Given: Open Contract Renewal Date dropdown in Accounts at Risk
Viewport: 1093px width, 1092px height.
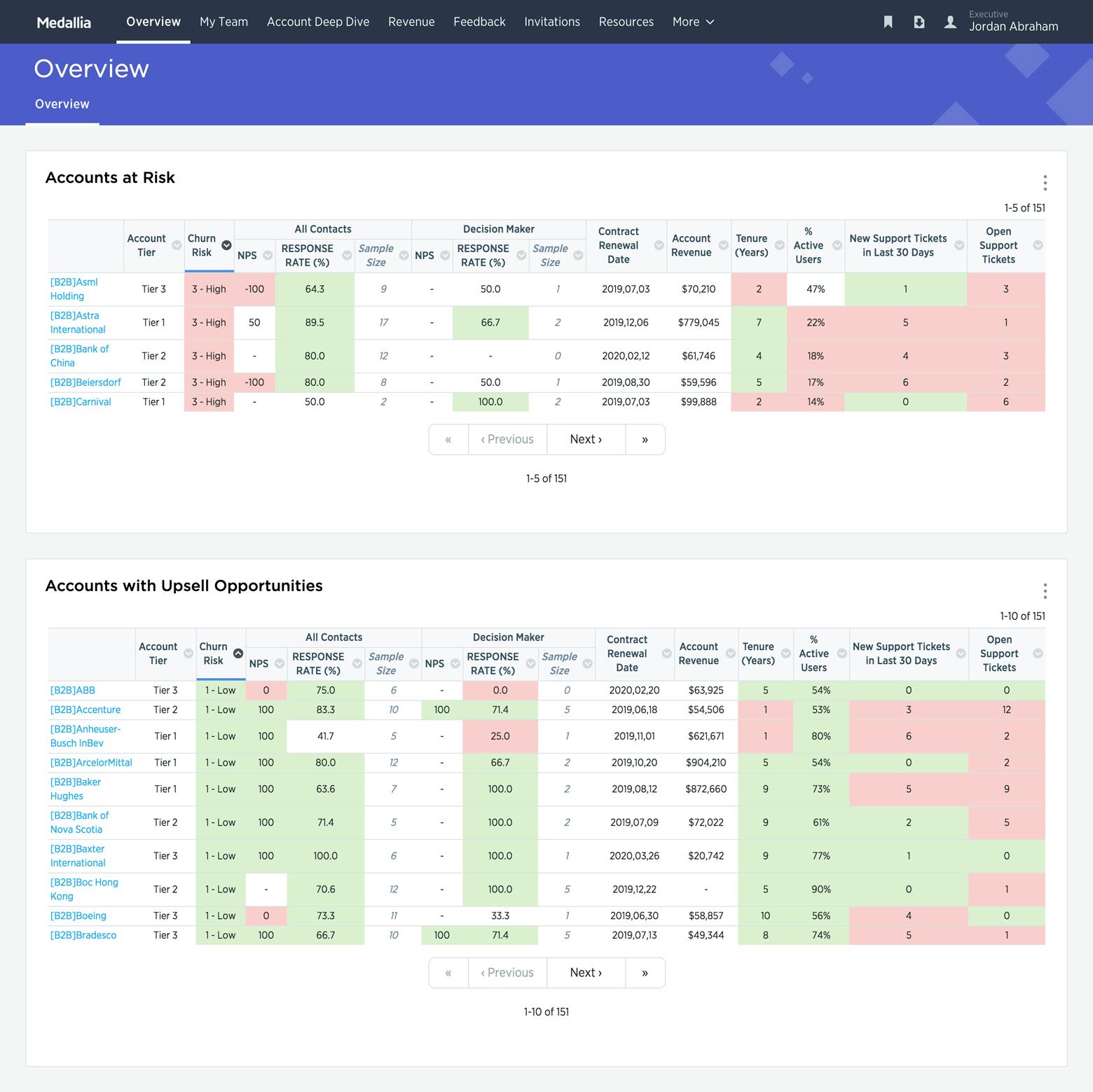Looking at the screenshot, I should [659, 245].
